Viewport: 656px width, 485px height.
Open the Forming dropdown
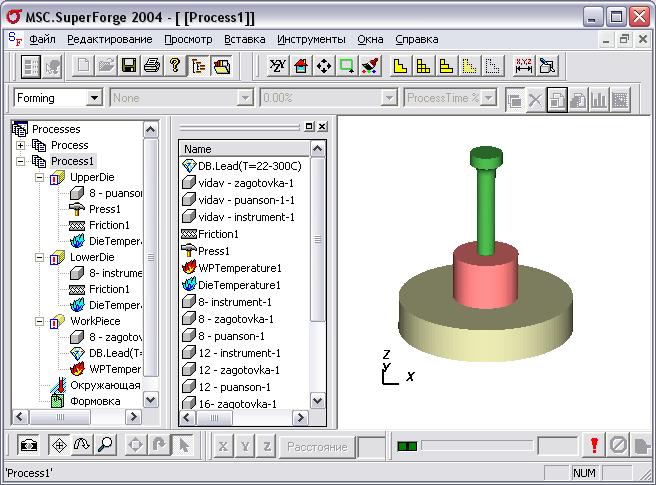pos(95,98)
